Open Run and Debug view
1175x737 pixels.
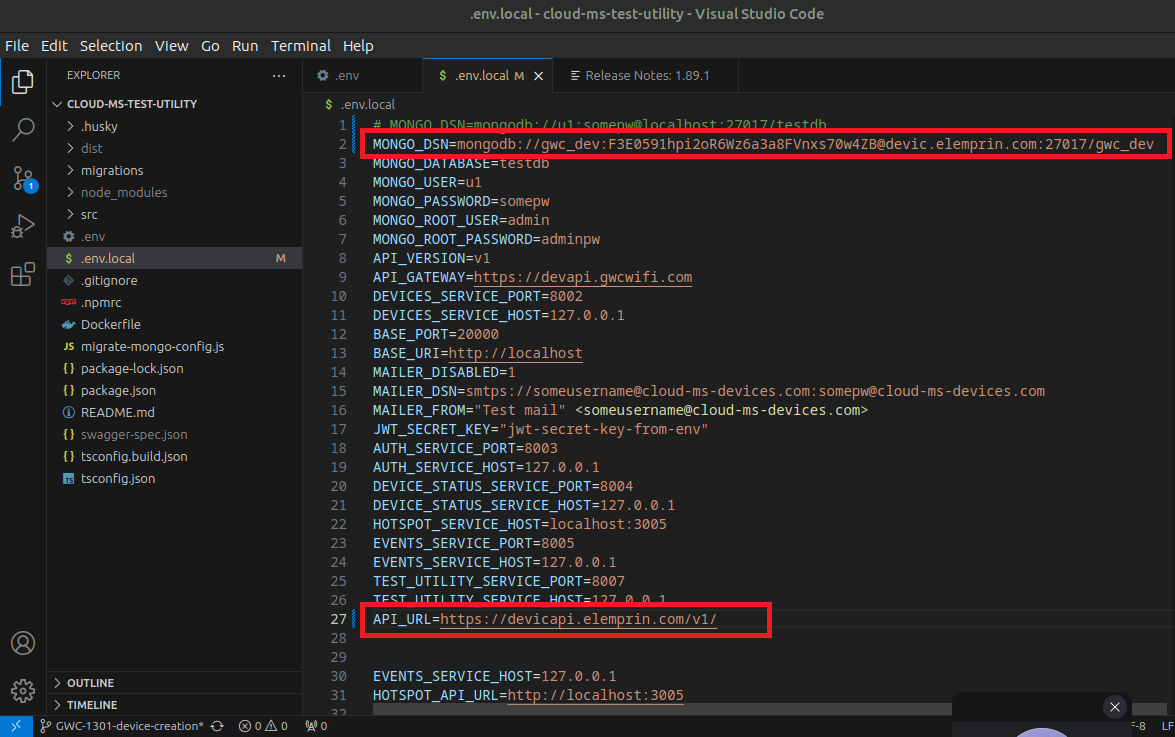[22, 227]
